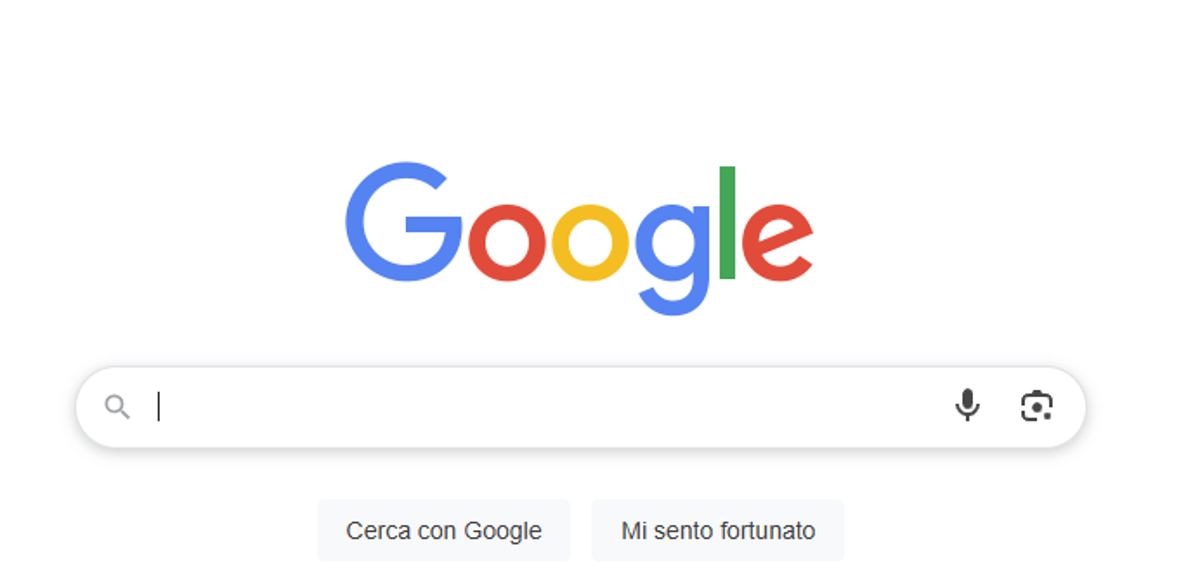1200x572 pixels.
Task: Run a search using Cerca con Google
Action: (444, 530)
